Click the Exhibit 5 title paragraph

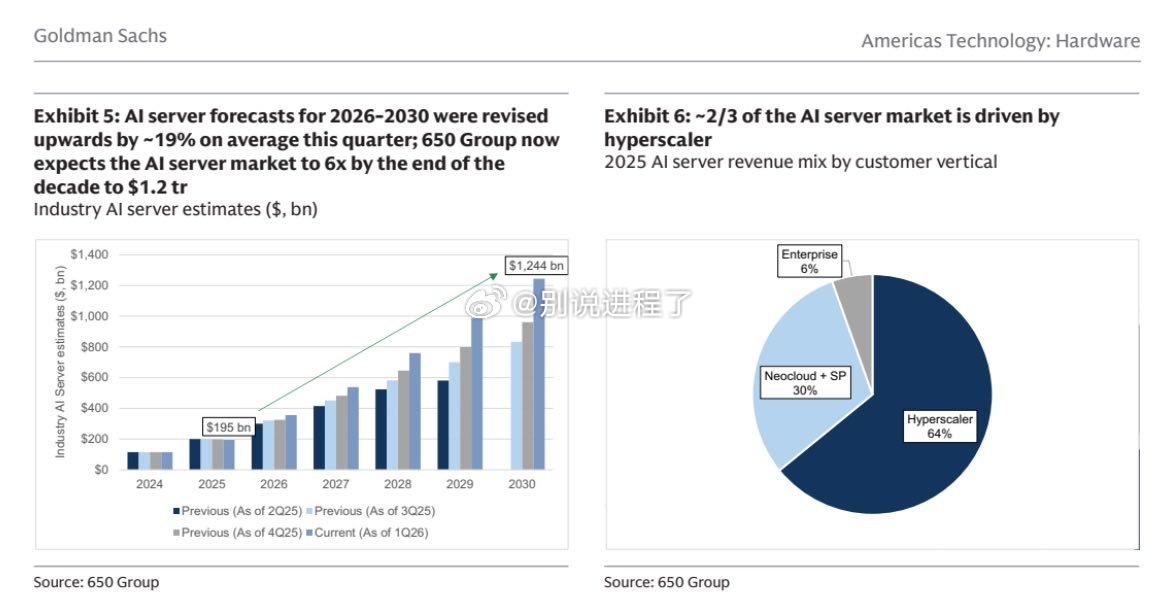[296, 151]
